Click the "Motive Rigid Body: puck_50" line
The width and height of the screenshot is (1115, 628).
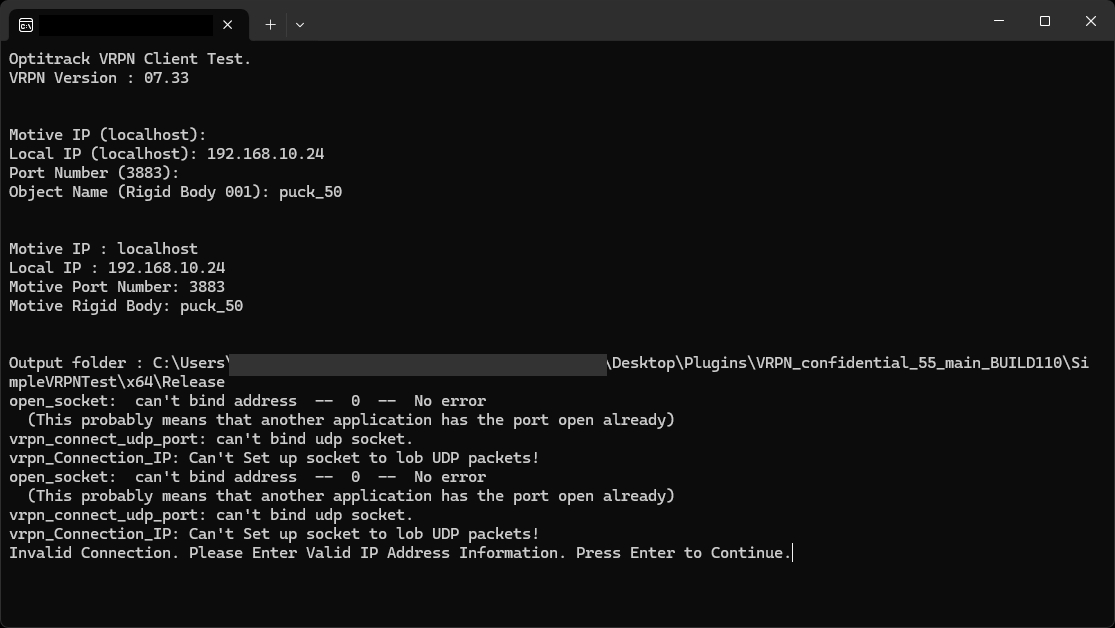point(126,306)
